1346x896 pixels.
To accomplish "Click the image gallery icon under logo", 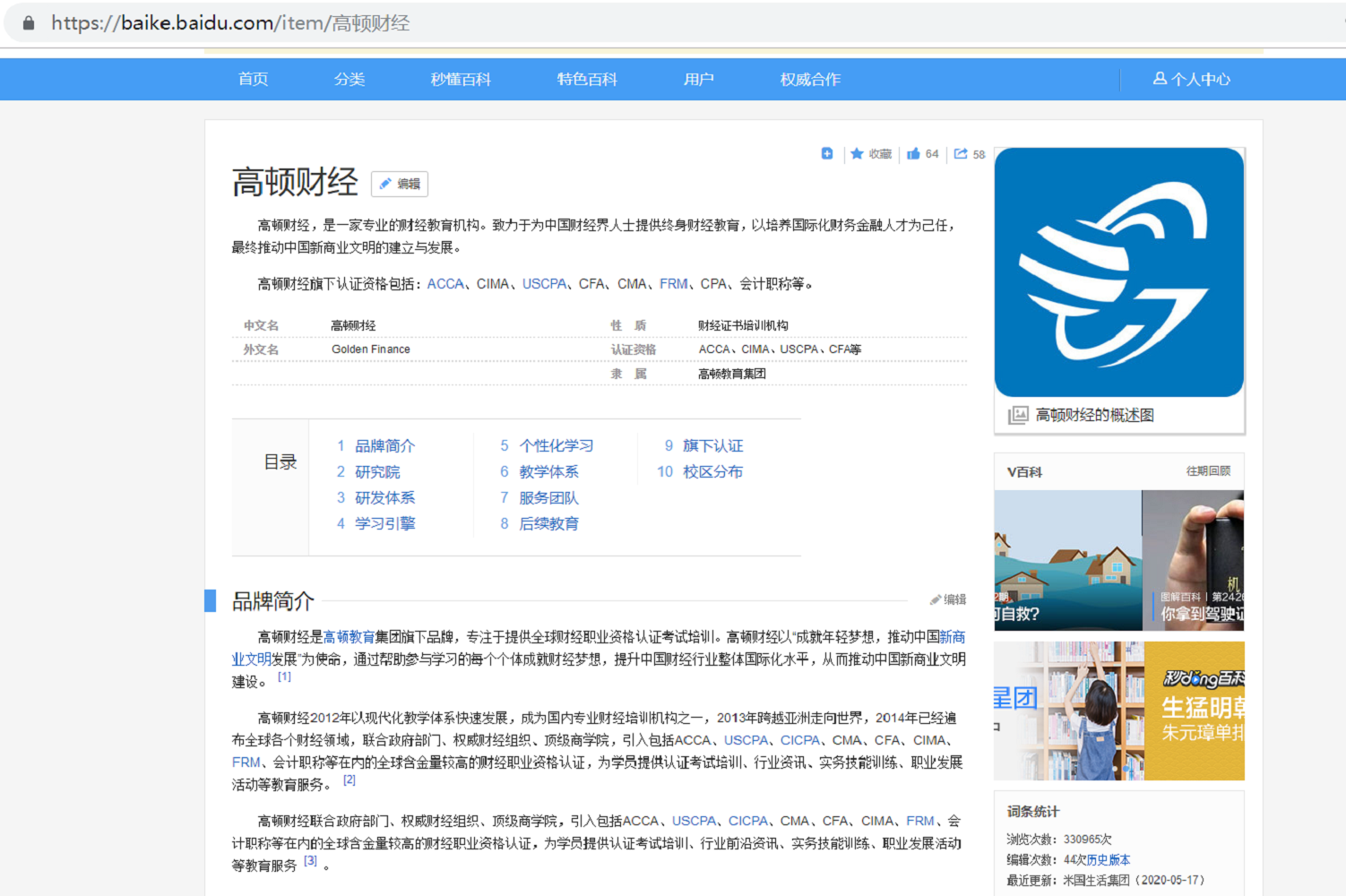I will tap(1018, 415).
